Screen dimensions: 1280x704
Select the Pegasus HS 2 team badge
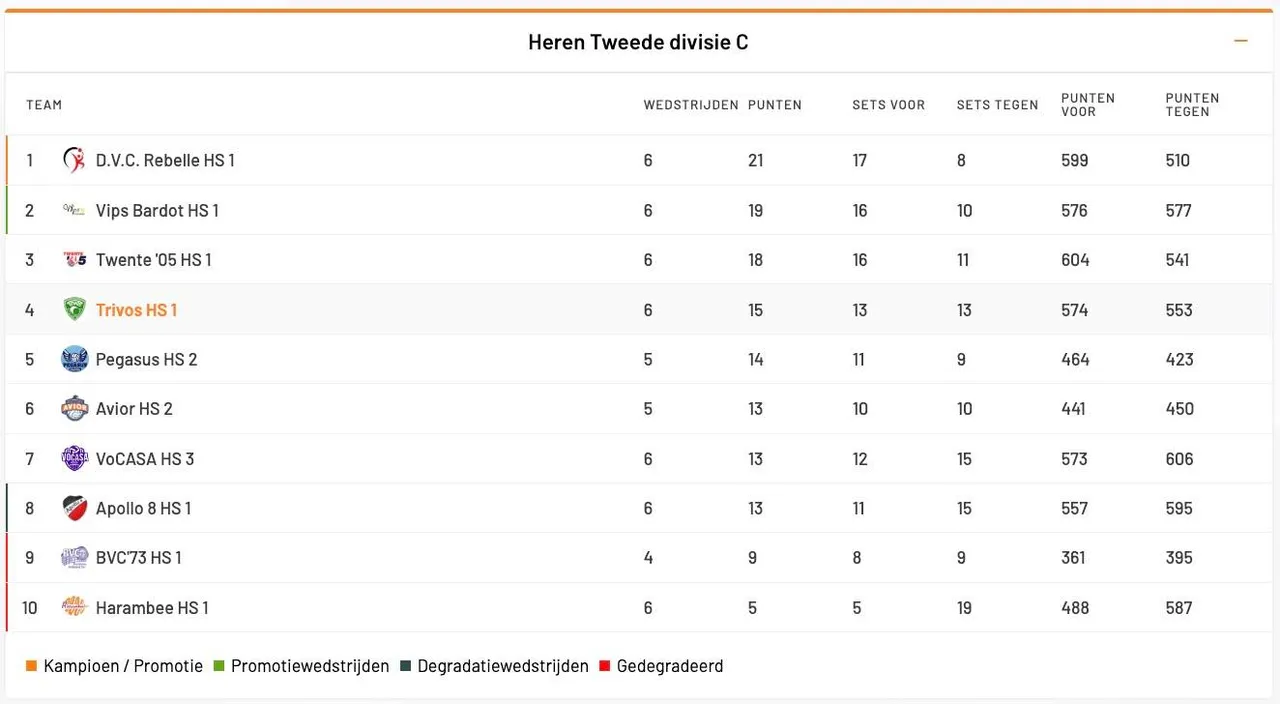coord(74,359)
